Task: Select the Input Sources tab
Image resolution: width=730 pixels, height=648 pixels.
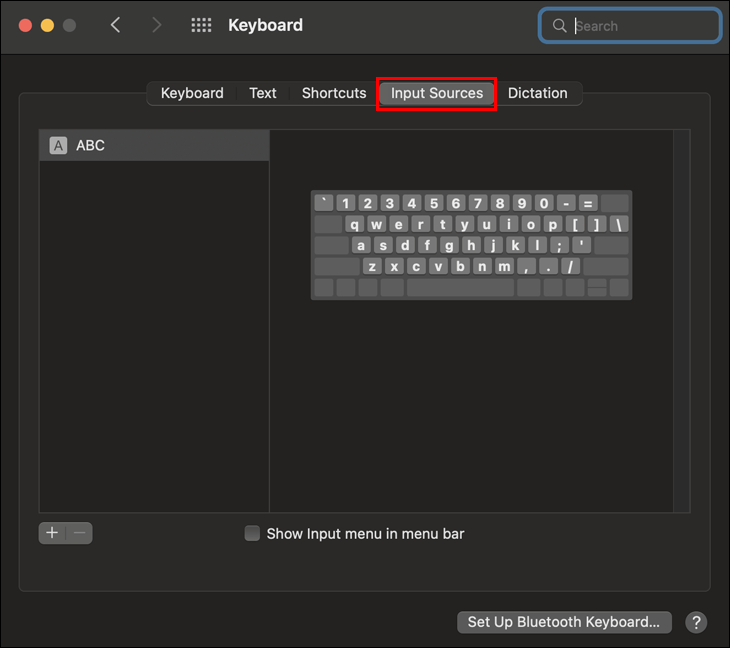Action: [x=437, y=93]
